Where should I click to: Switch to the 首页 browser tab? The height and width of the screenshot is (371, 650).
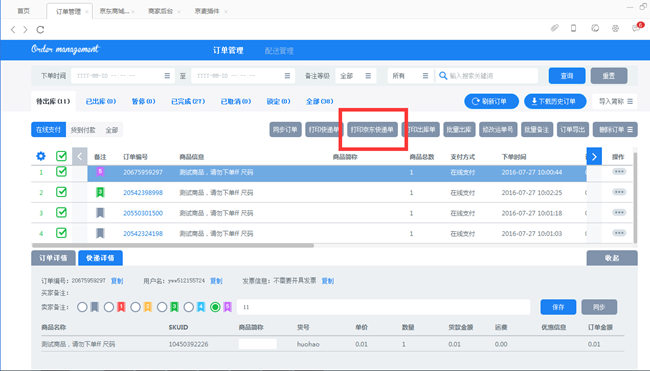[x=24, y=11]
